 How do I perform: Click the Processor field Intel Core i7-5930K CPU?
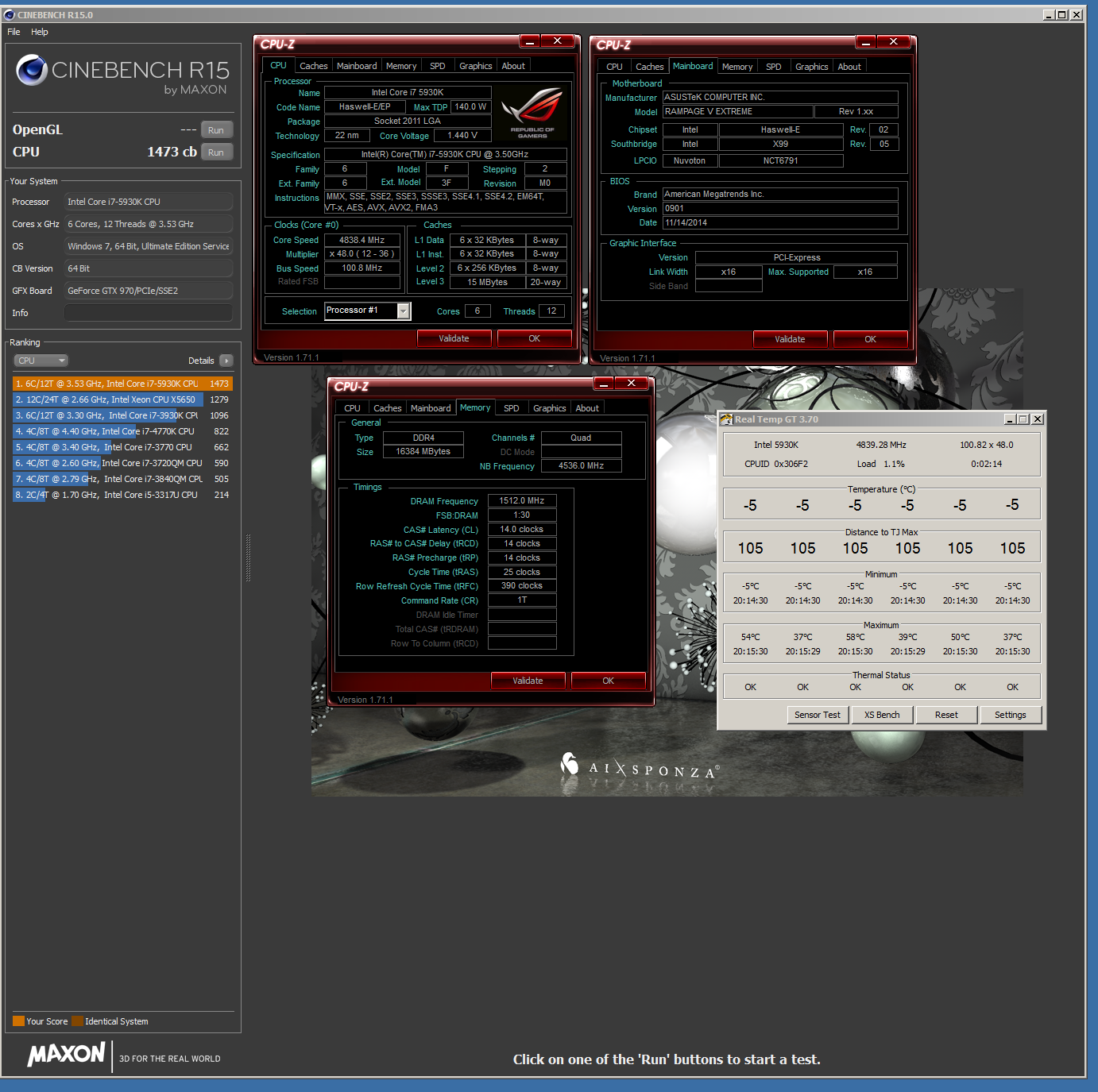pyautogui.click(x=149, y=202)
